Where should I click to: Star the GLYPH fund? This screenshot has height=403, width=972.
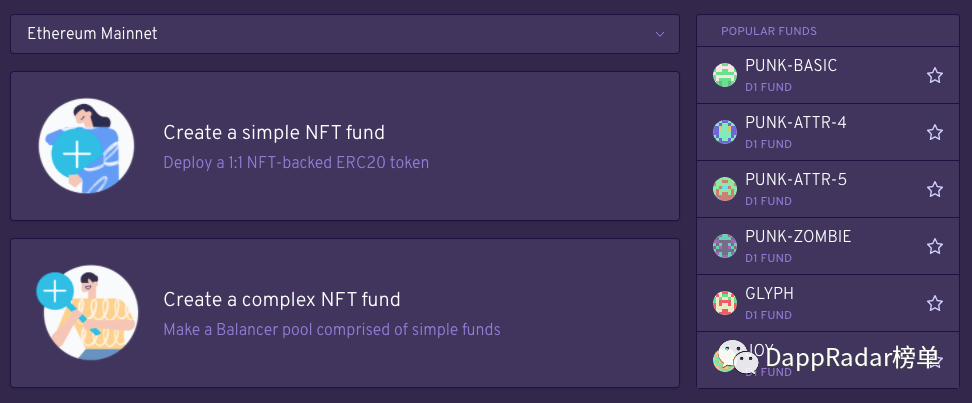click(x=935, y=303)
